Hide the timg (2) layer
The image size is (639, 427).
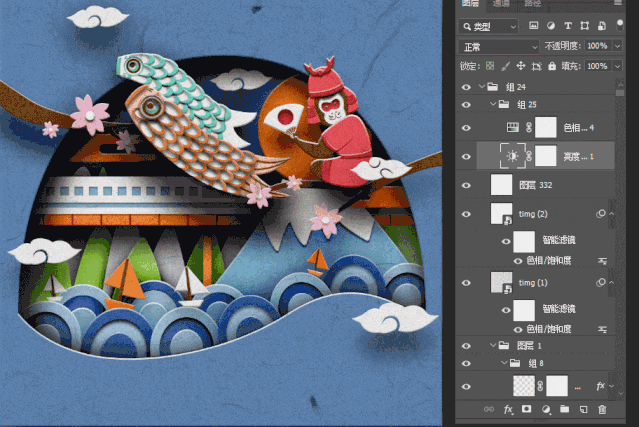pyautogui.click(x=466, y=213)
